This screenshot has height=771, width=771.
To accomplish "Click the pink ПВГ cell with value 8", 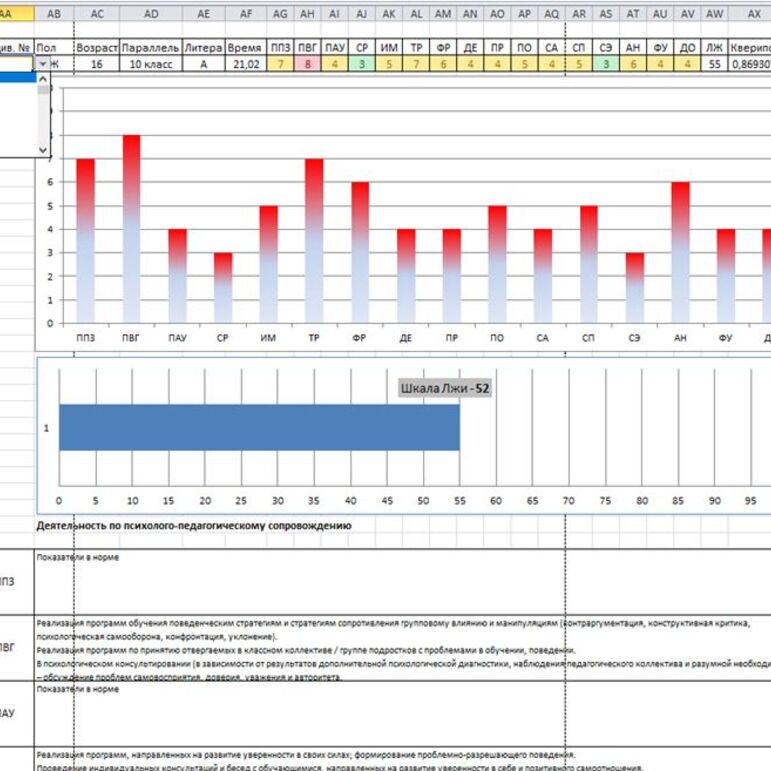I will (x=308, y=63).
